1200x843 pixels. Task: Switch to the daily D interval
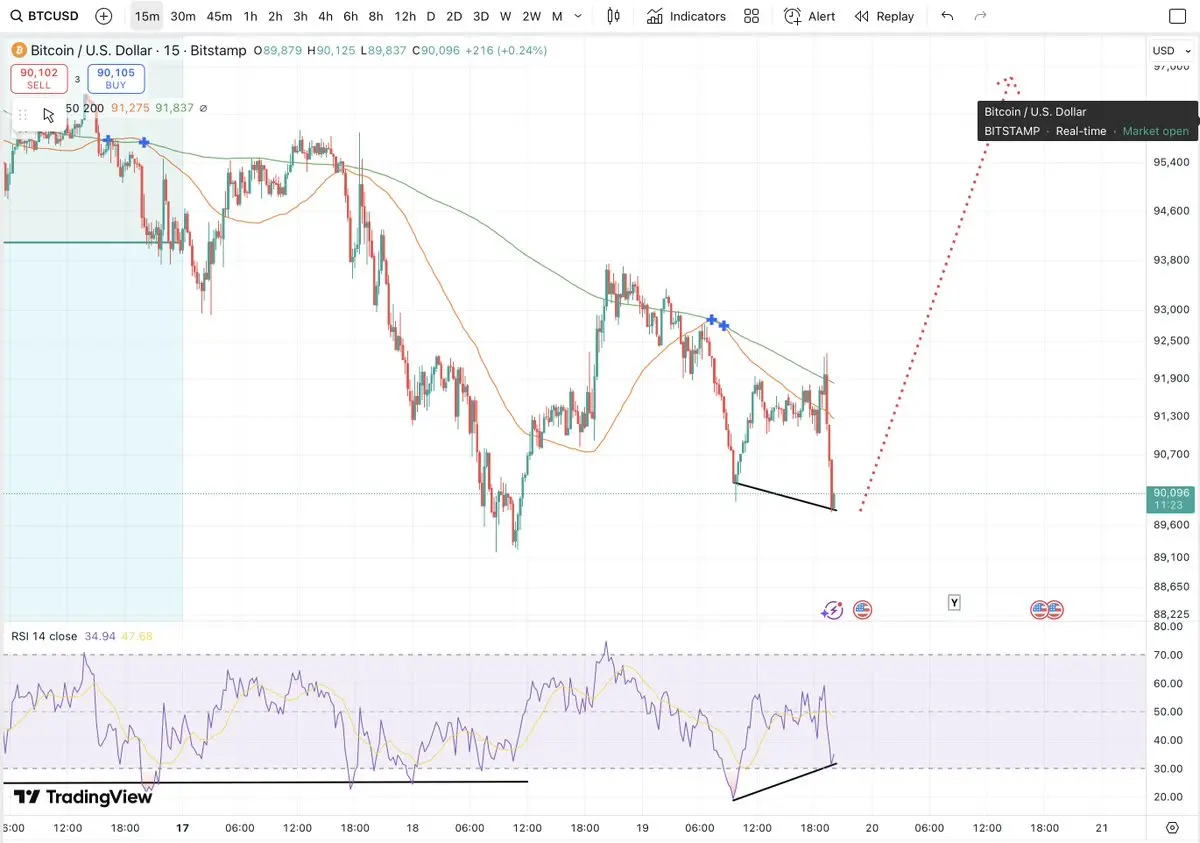431,16
